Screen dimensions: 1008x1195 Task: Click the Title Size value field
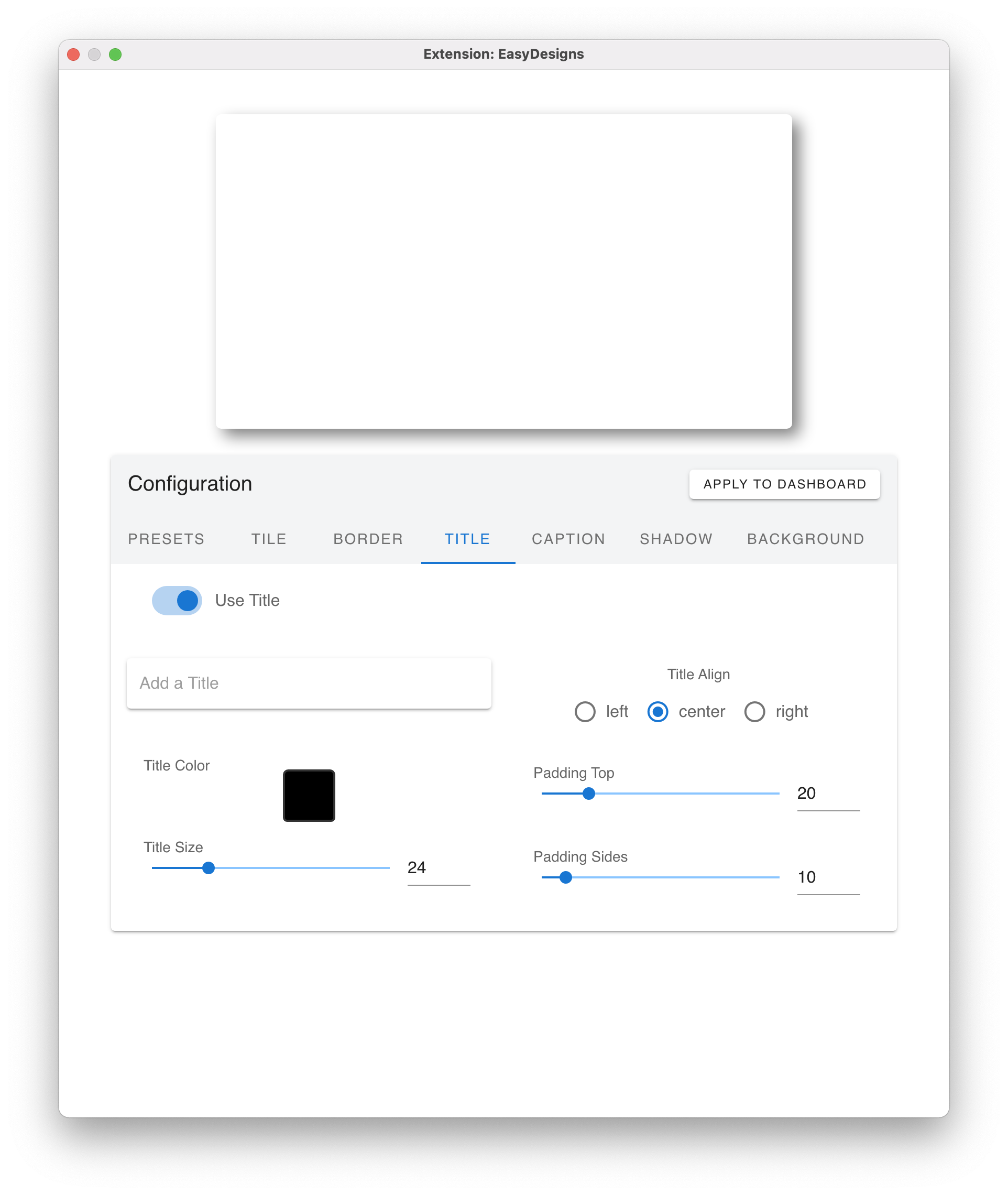439,868
